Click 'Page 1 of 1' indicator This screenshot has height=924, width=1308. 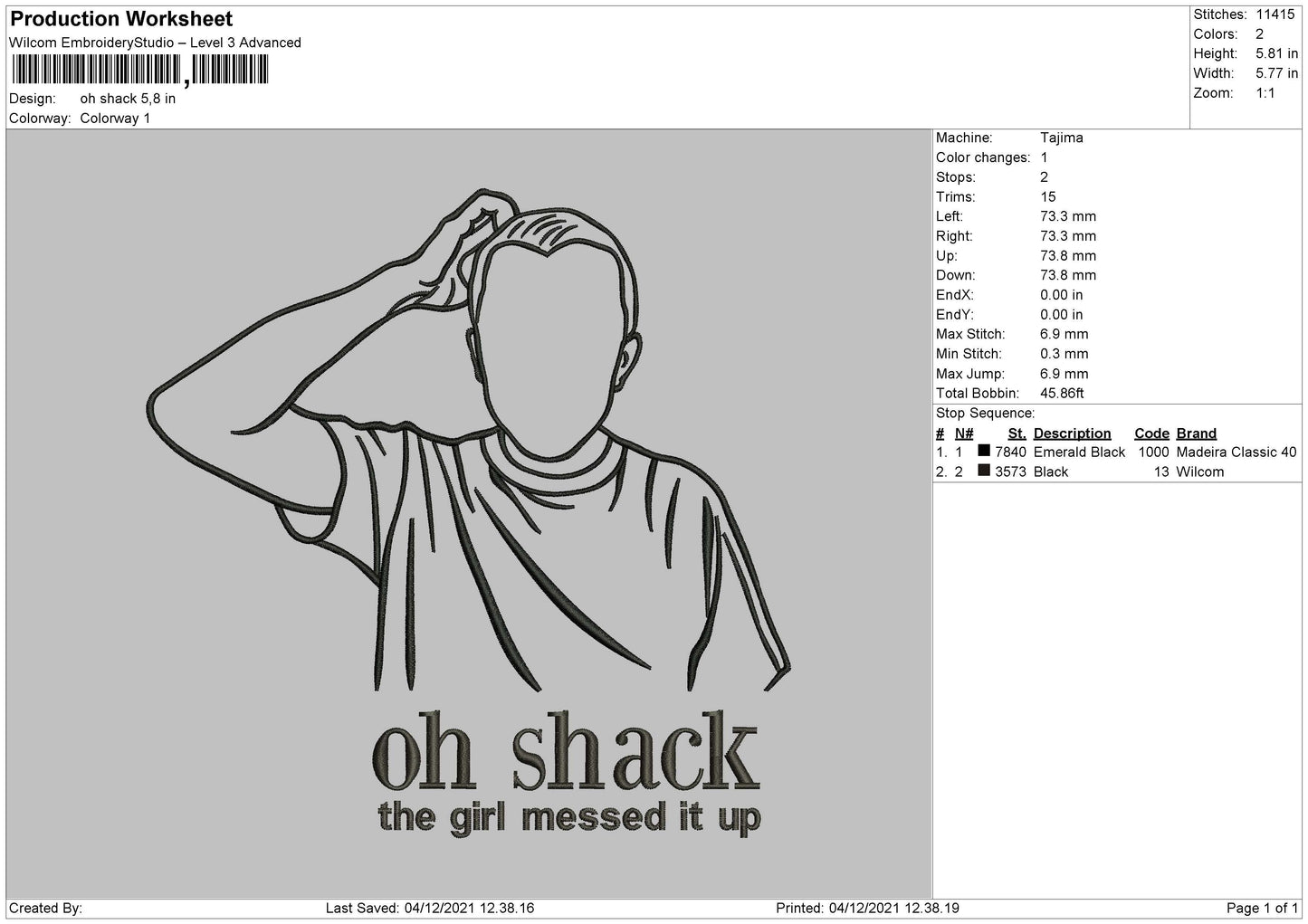1262,908
